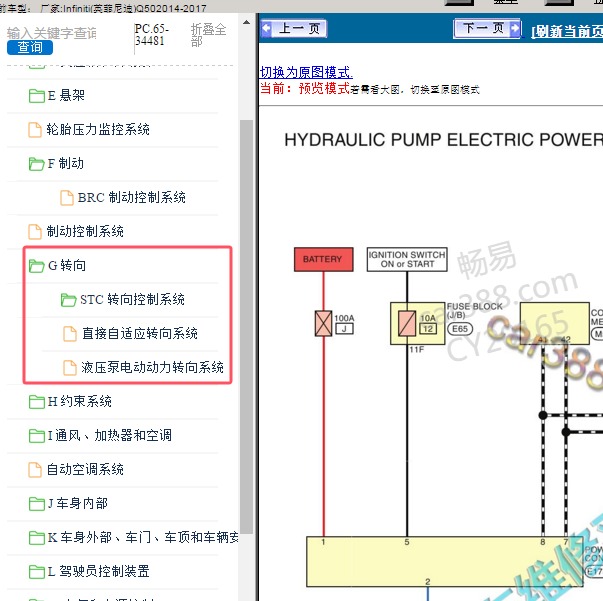Viewport: 603px width, 601px height.
Task: Click the BATTERY box in diagram
Action: [x=323, y=260]
